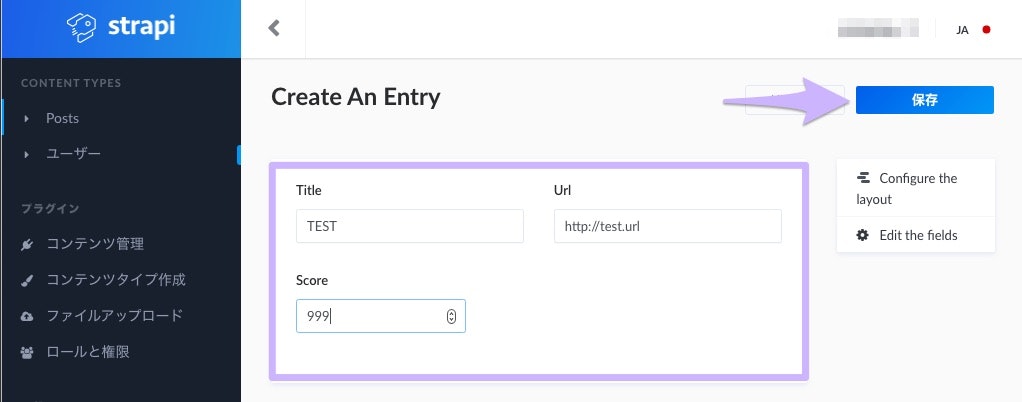Expand the Posts content type arrow
This screenshot has width=1022, height=402.
(x=27, y=118)
